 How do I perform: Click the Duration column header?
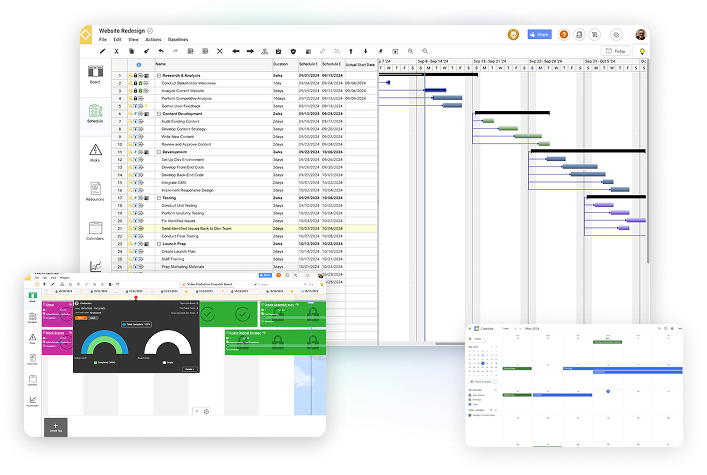(280, 64)
